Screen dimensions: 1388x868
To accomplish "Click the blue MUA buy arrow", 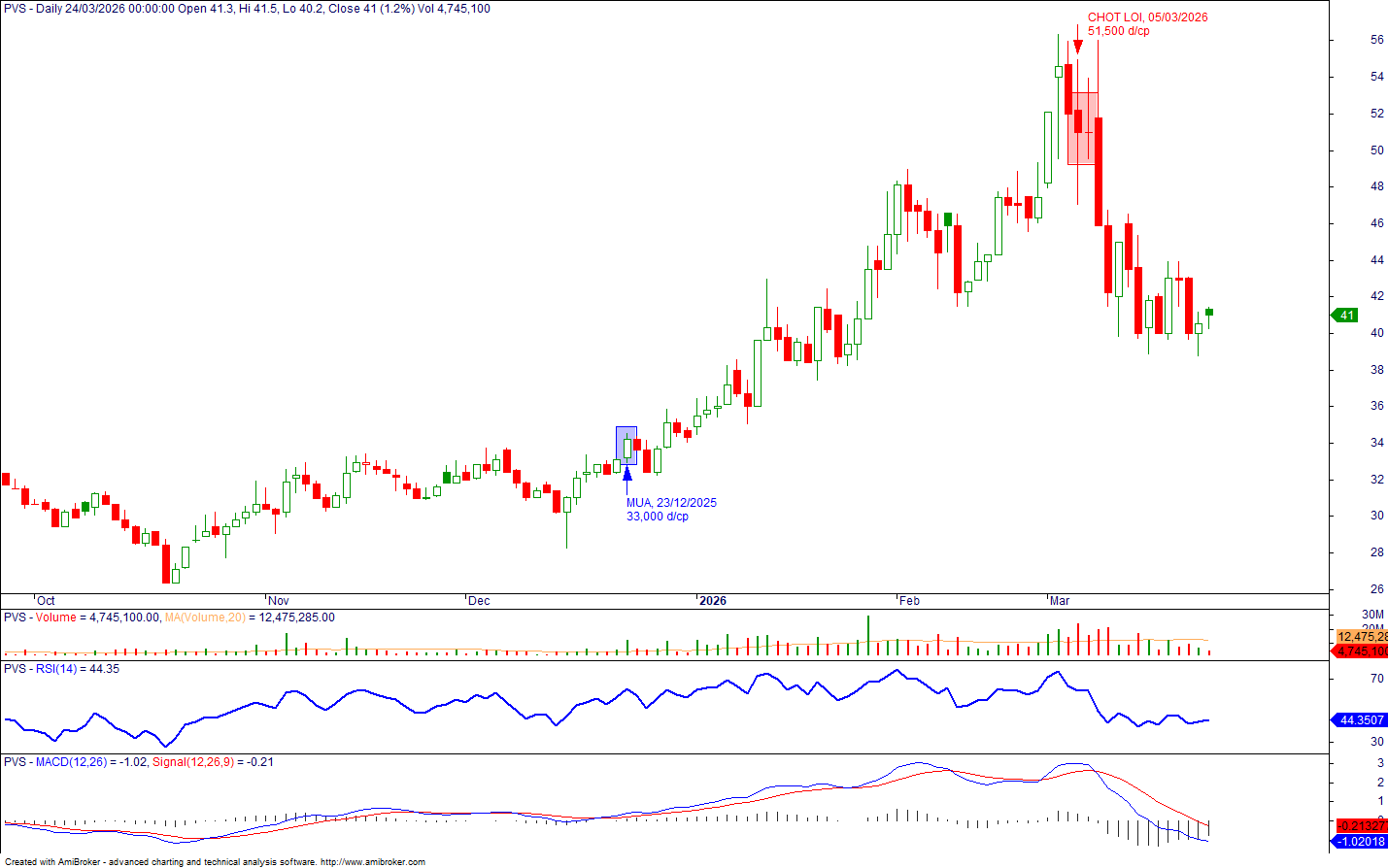I will coord(627,474).
